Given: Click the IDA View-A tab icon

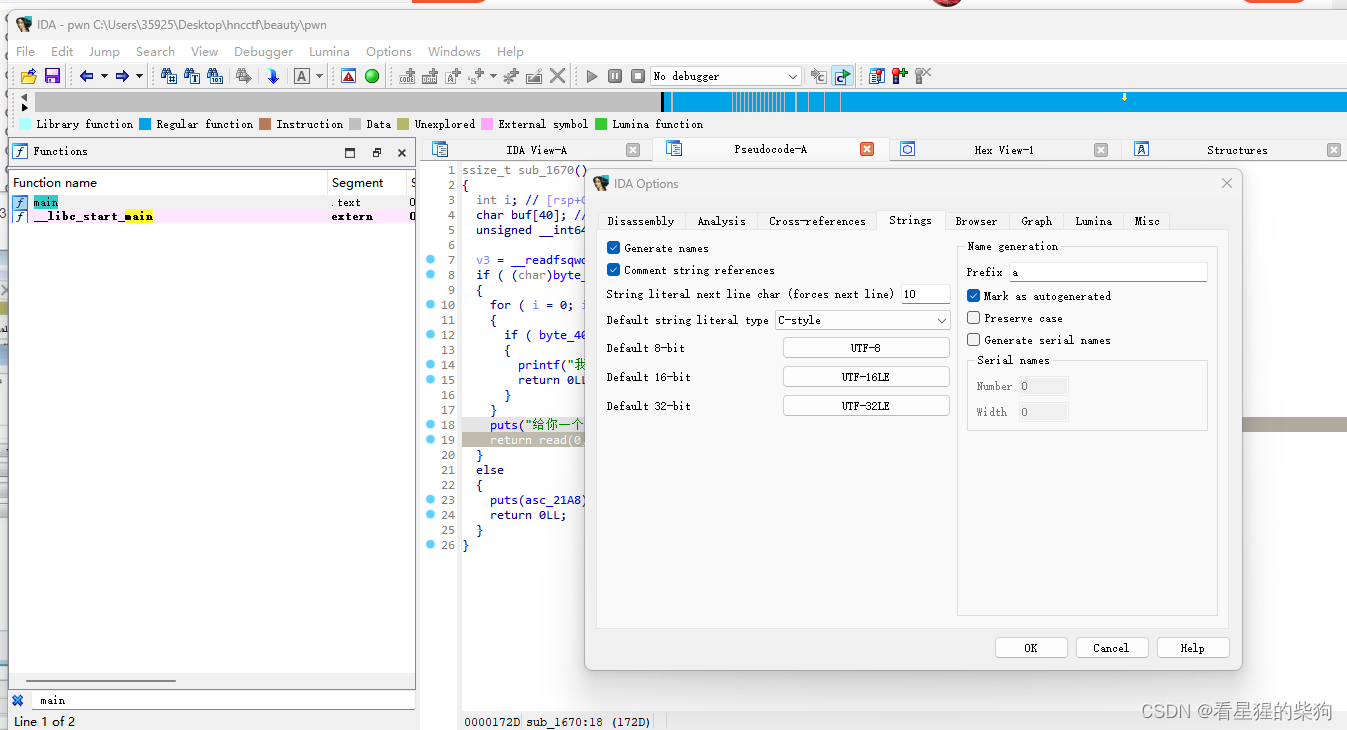Looking at the screenshot, I should 440,150.
